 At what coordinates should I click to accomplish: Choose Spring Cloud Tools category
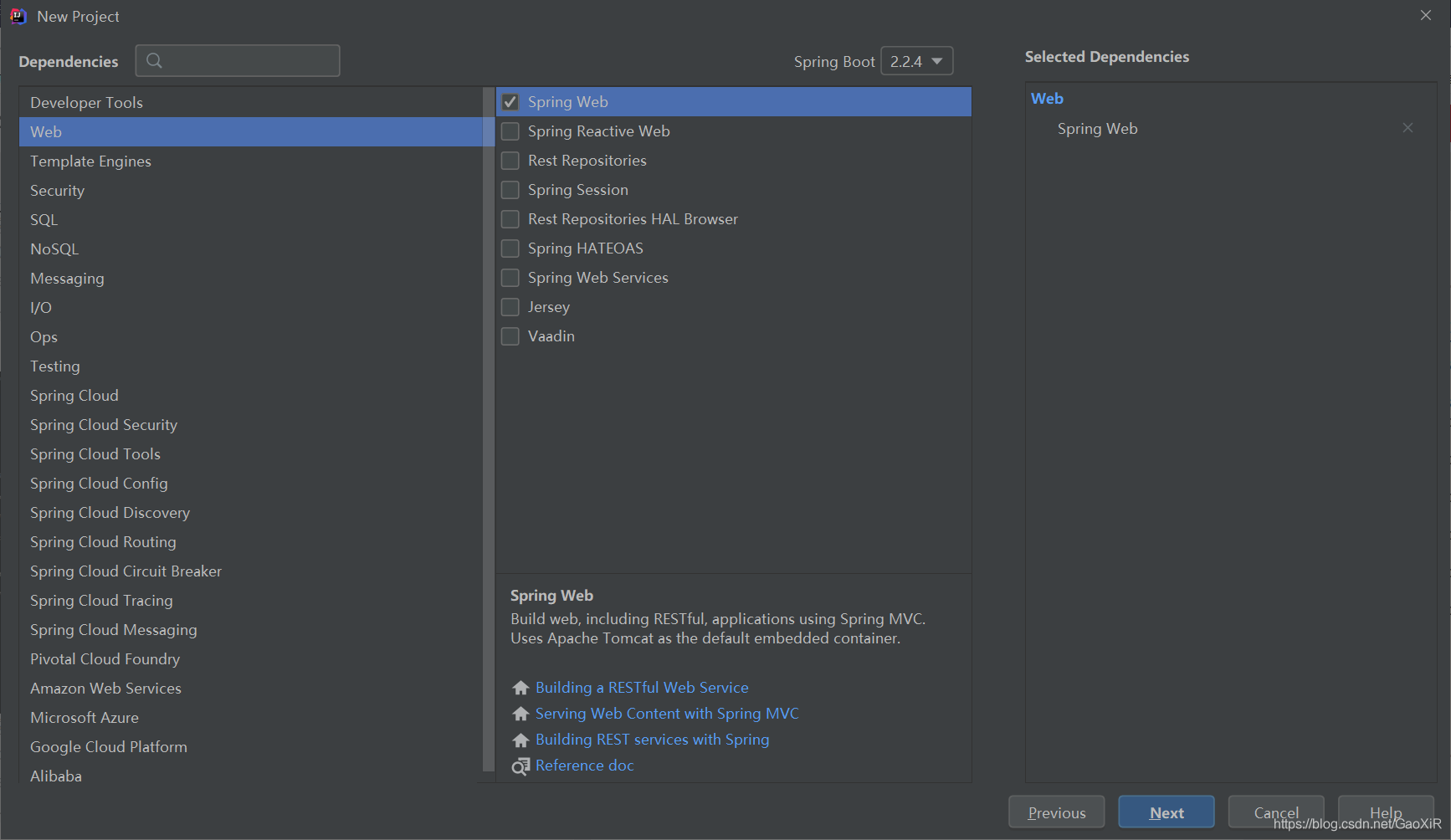point(251,453)
